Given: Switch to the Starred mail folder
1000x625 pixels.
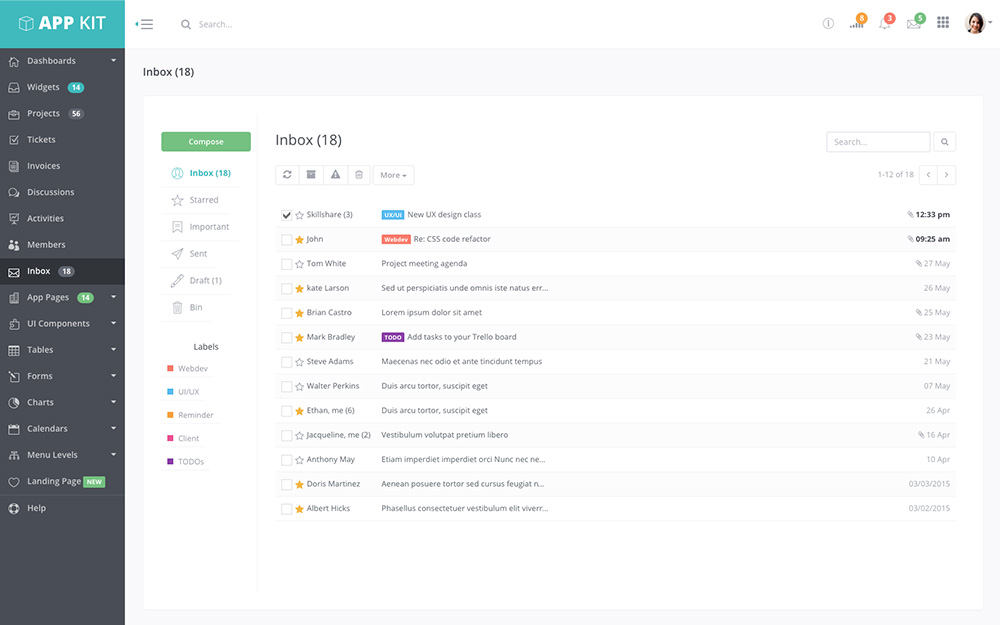Looking at the screenshot, I should click(197, 199).
